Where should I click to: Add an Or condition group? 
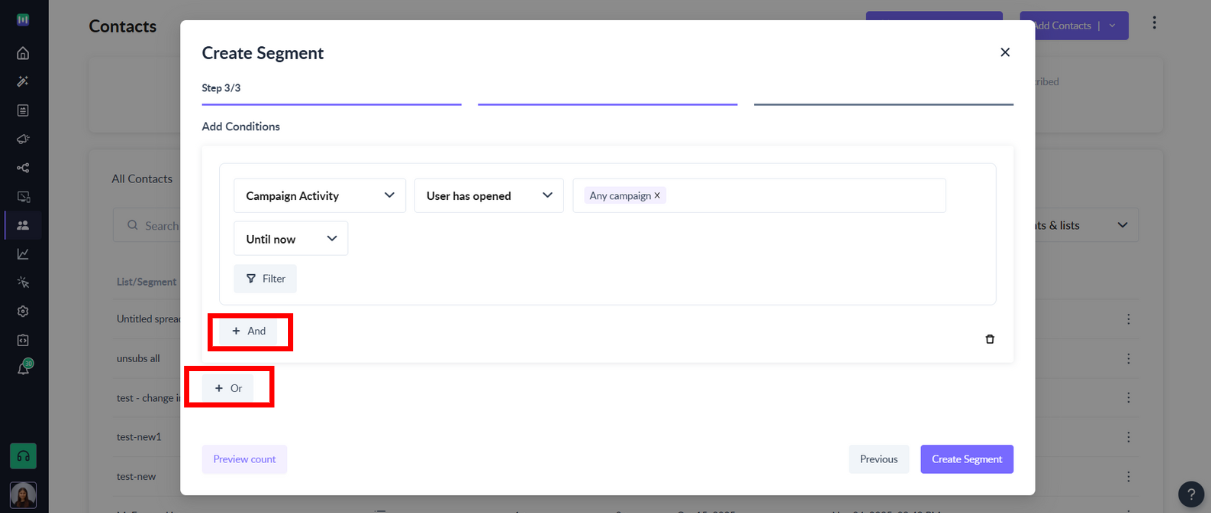click(228, 388)
